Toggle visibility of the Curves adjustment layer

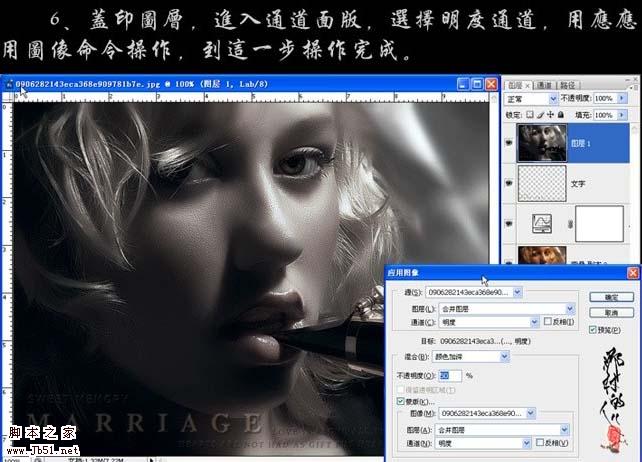point(509,224)
